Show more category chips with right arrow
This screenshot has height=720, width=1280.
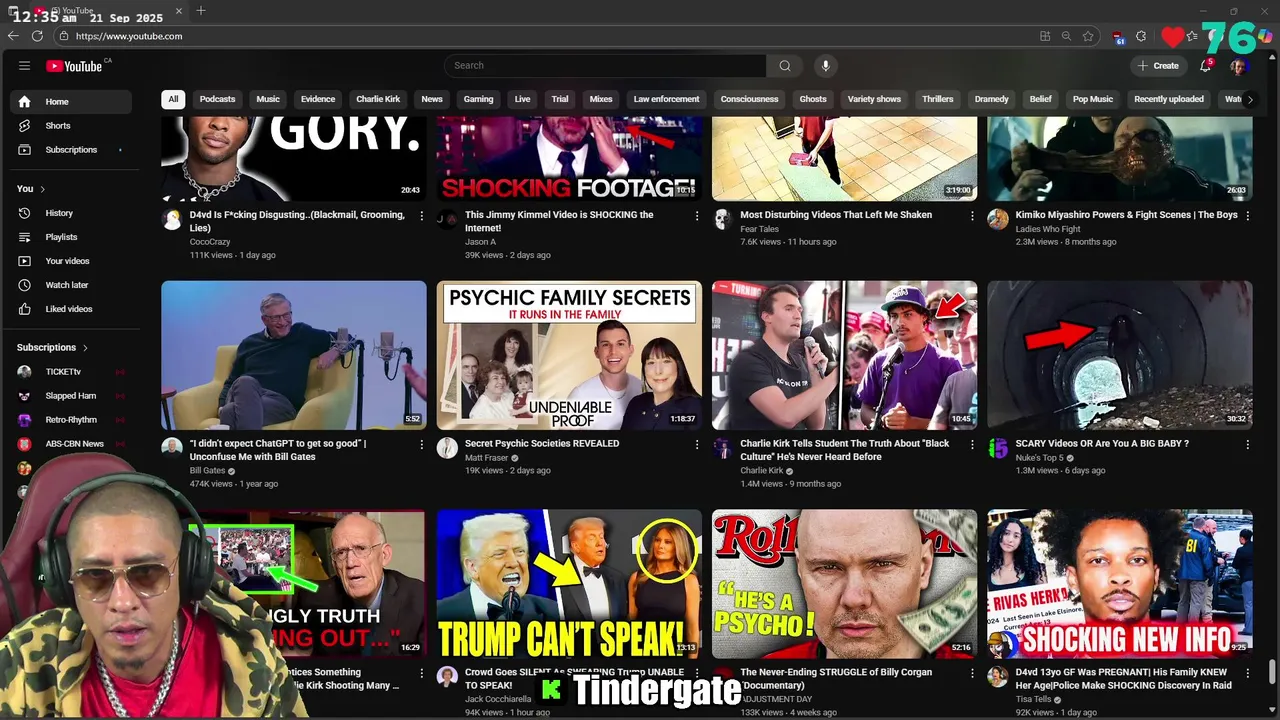pos(1249,99)
